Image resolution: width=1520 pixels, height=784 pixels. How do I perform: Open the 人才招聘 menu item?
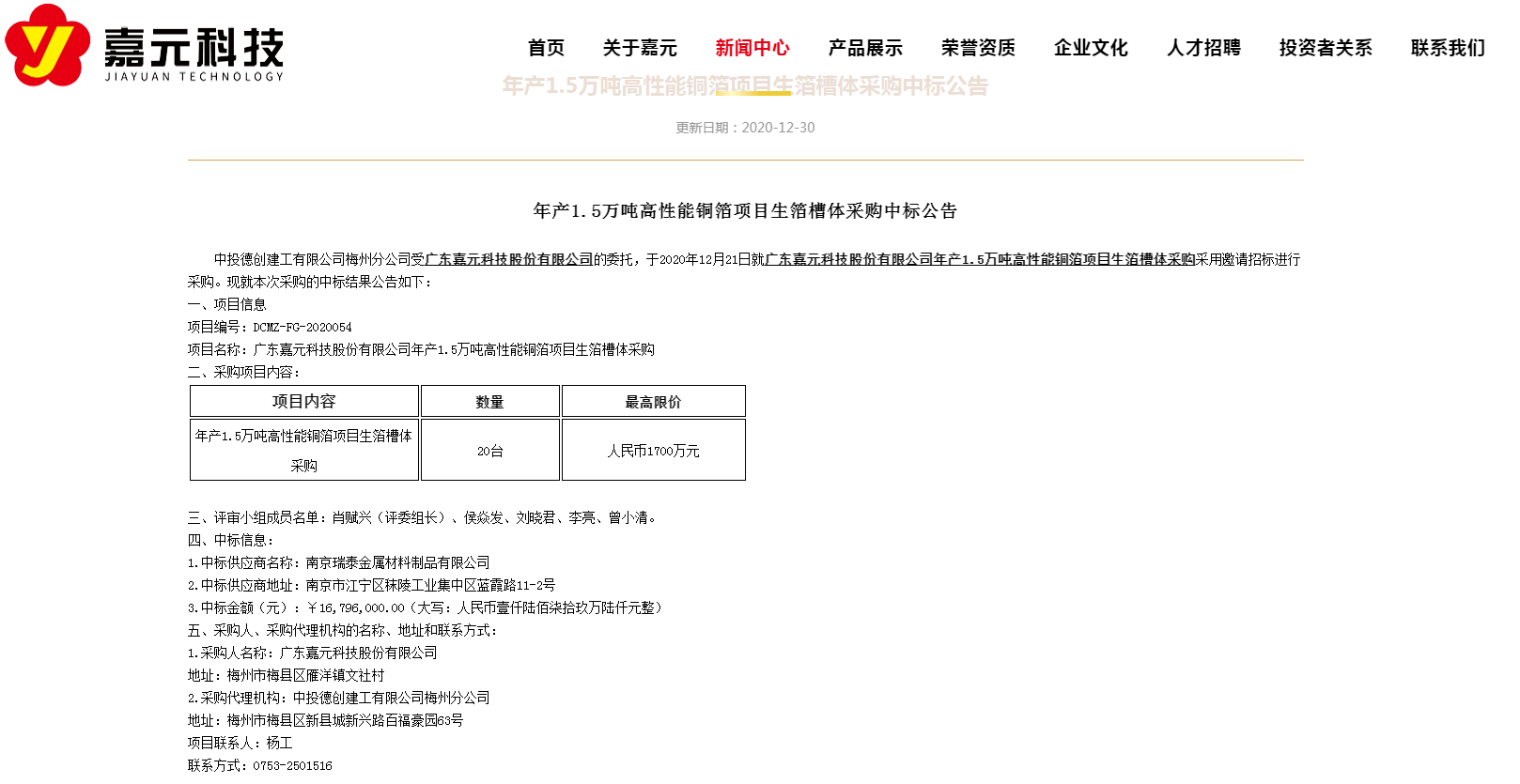(x=1203, y=48)
